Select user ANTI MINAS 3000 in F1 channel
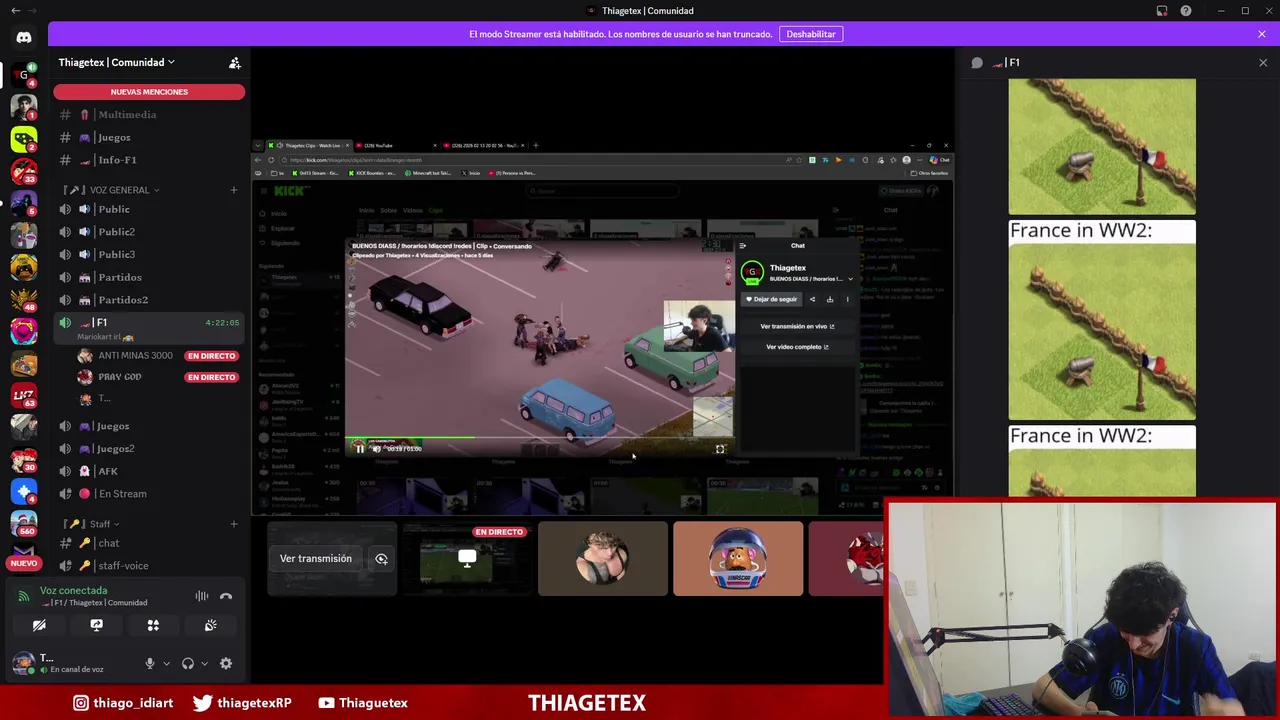Screen dimensions: 1280x720 click(x=160, y=356)
